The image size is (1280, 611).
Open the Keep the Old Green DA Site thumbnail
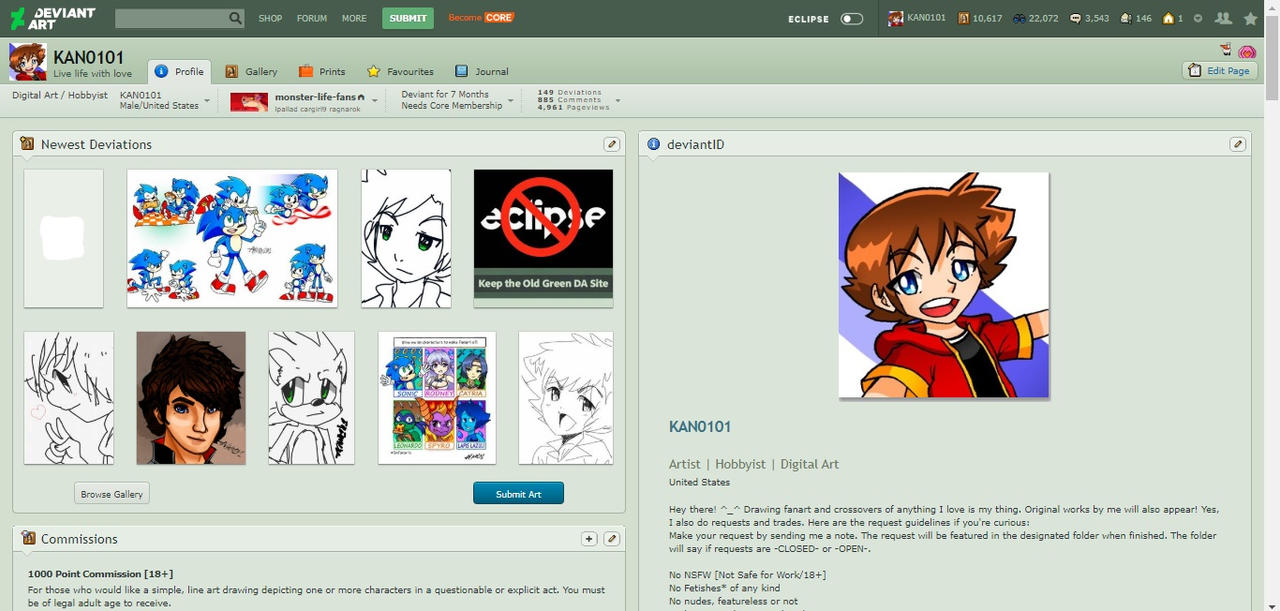(543, 238)
